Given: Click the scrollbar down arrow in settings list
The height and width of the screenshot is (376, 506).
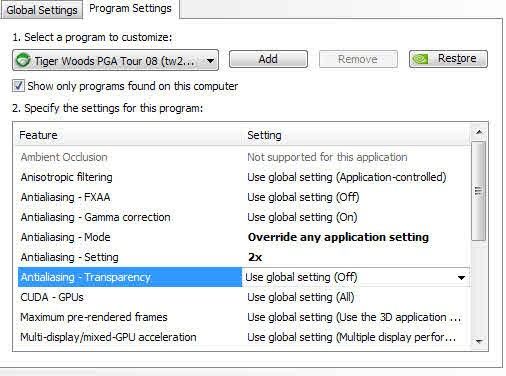Looking at the screenshot, I should coord(479,341).
